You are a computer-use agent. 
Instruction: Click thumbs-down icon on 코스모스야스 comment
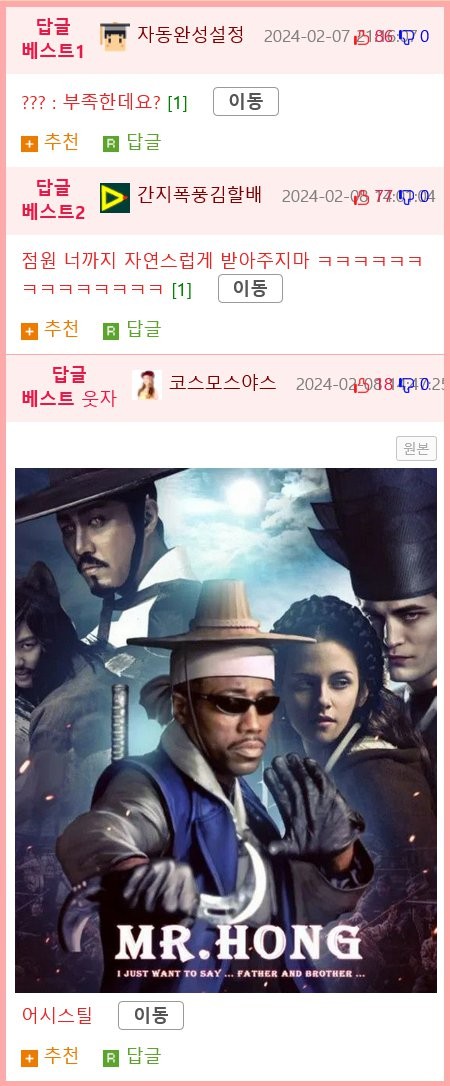coord(408,386)
